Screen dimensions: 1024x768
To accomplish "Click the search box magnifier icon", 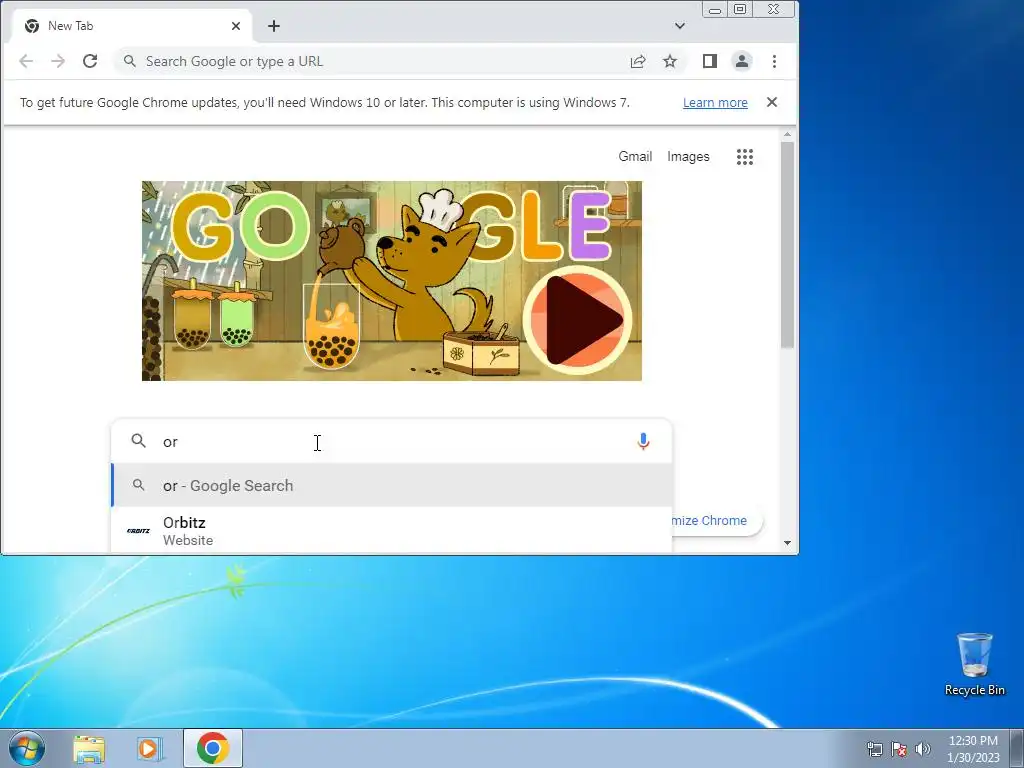I will [138, 441].
